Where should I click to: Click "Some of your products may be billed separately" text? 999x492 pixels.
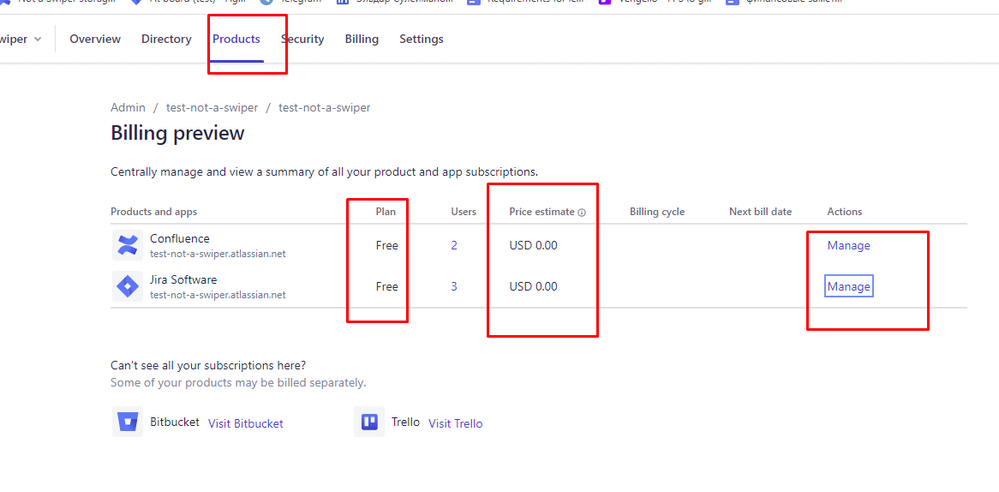click(x=238, y=383)
